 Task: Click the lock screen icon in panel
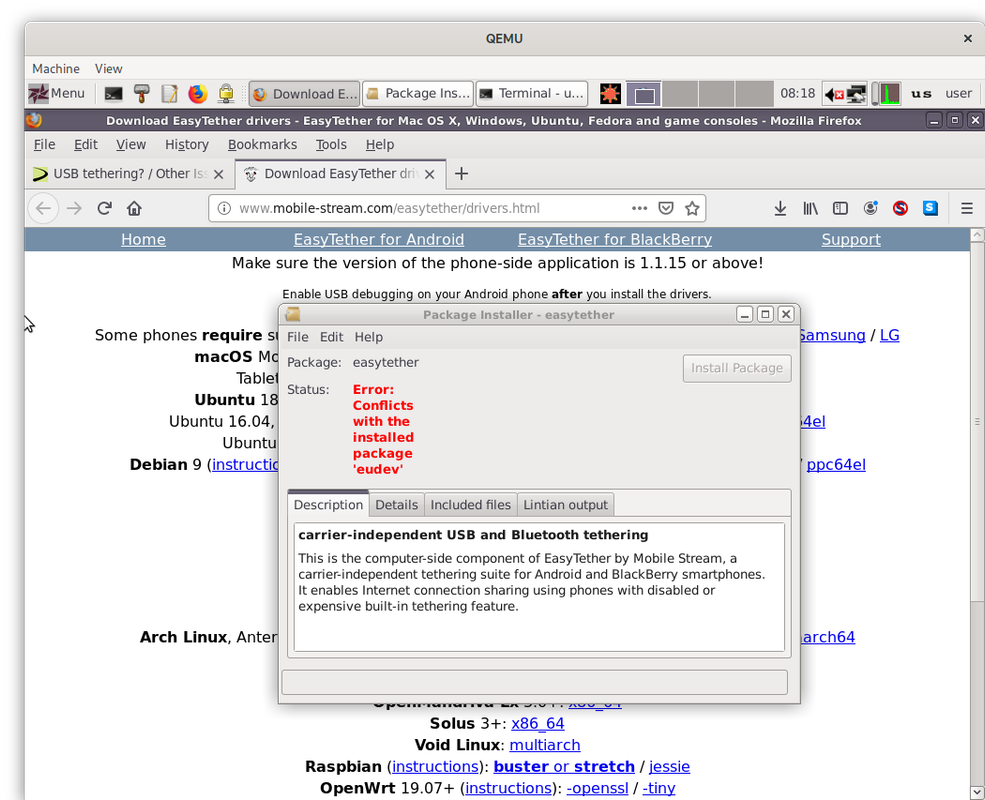click(226, 94)
